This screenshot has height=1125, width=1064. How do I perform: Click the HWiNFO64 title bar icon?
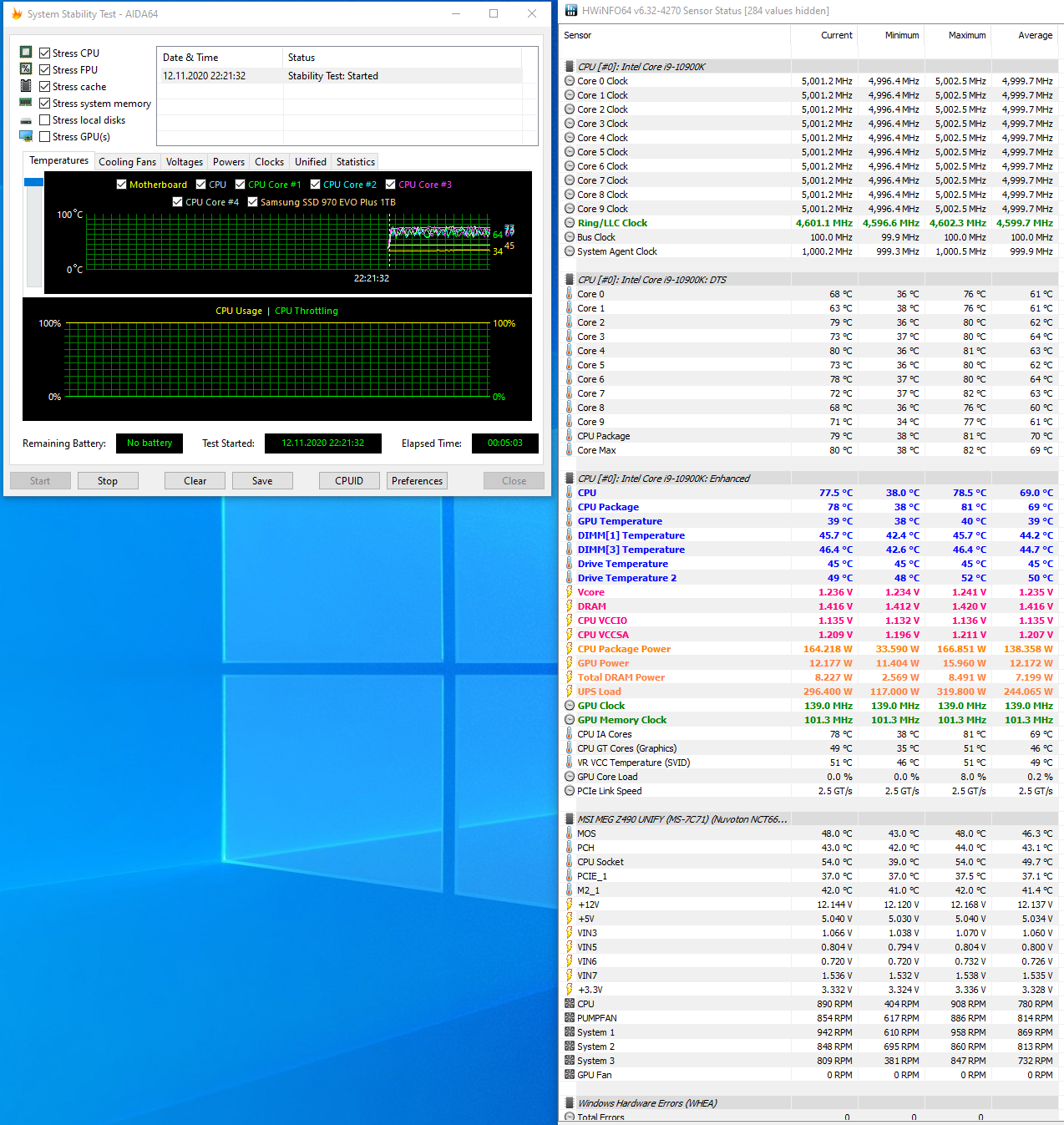click(571, 11)
